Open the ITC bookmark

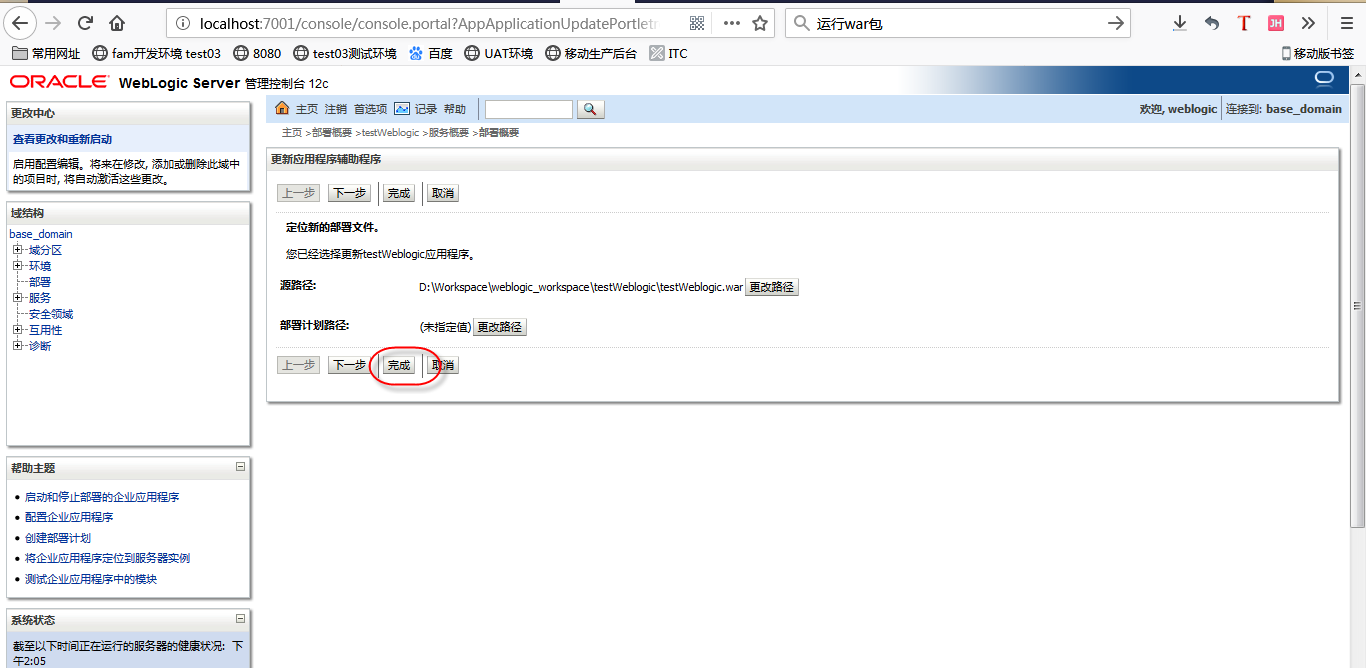pyautogui.click(x=668, y=54)
